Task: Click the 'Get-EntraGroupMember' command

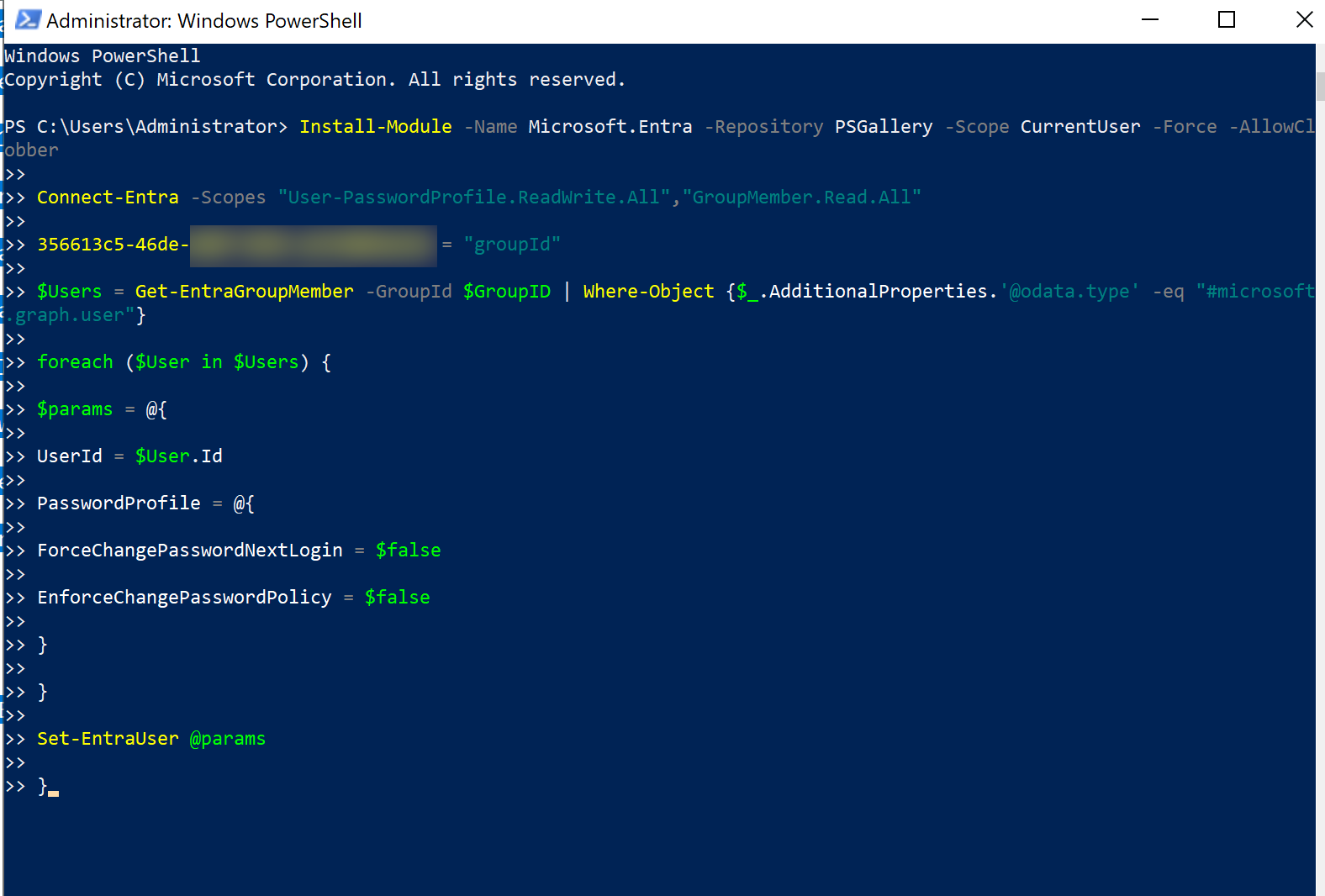Action: point(244,292)
